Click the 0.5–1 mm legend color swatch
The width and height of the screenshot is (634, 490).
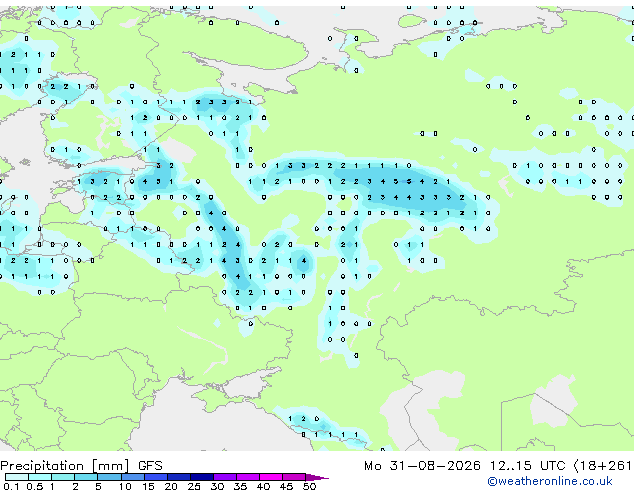click(x=40, y=477)
